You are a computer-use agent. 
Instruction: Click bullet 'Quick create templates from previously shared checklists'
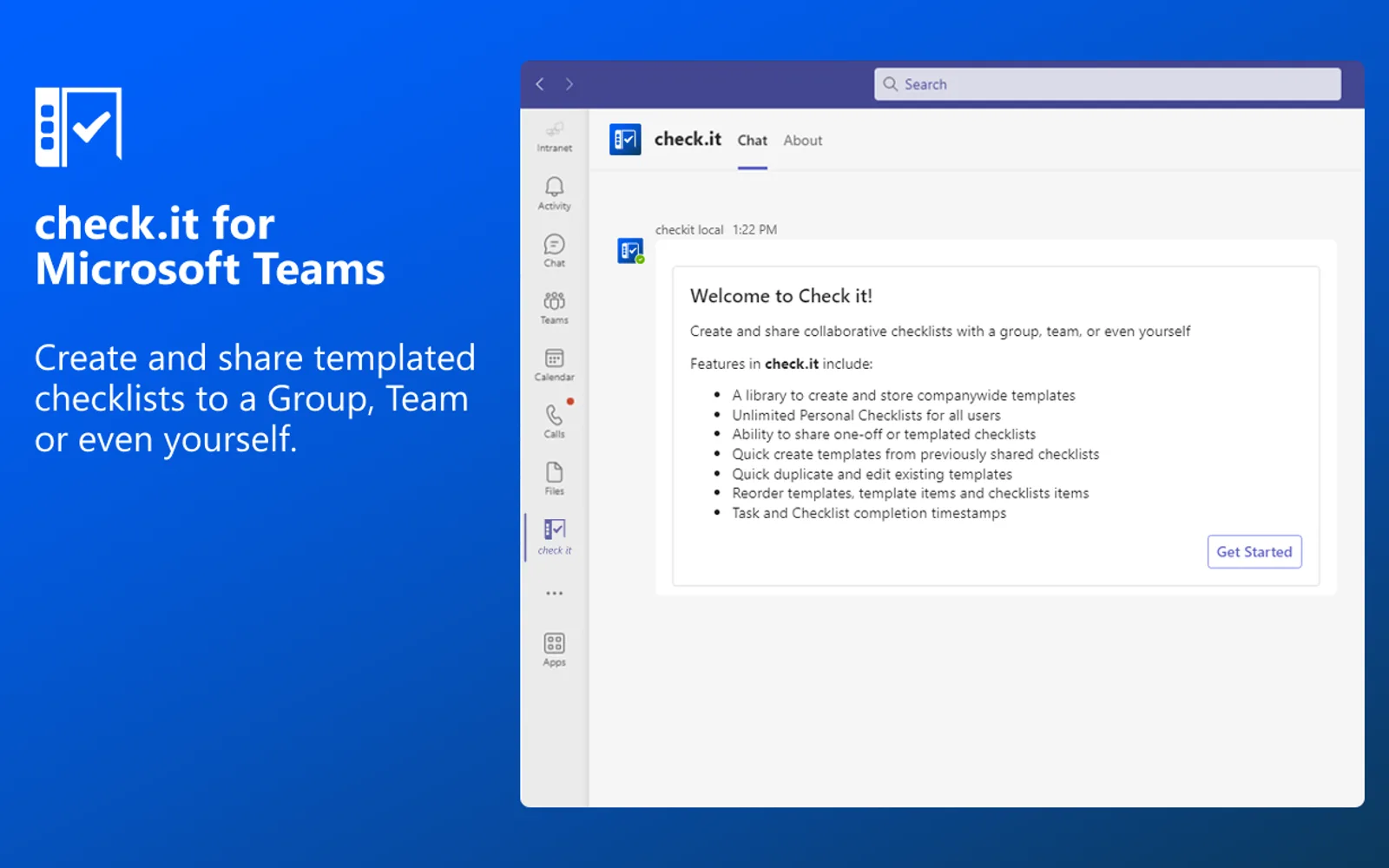[916, 455]
